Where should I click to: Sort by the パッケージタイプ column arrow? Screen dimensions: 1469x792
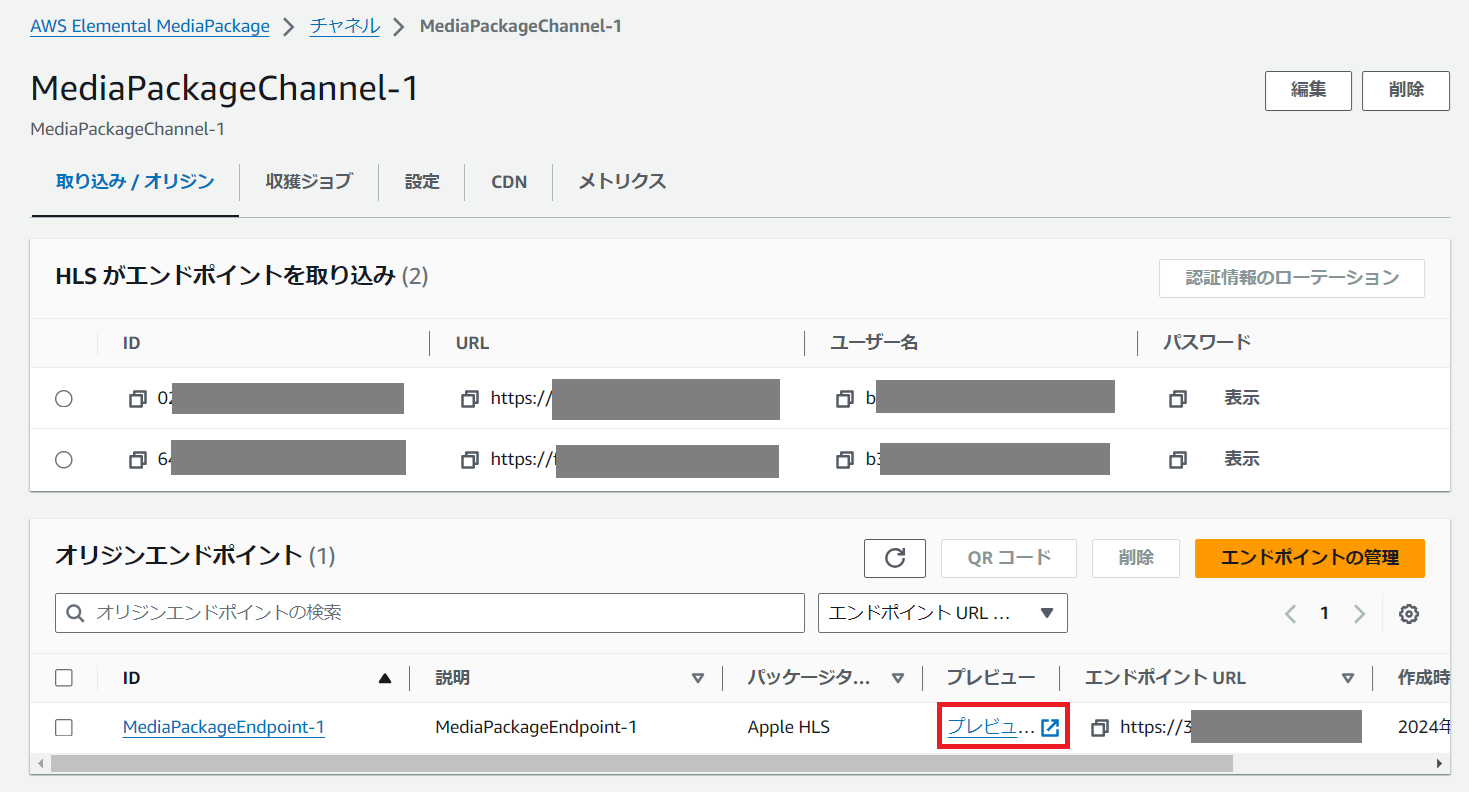(898, 678)
